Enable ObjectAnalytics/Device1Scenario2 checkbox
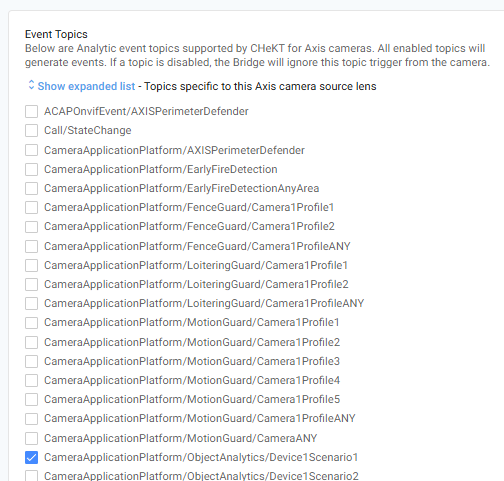The width and height of the screenshot is (504, 481). pos(31,476)
